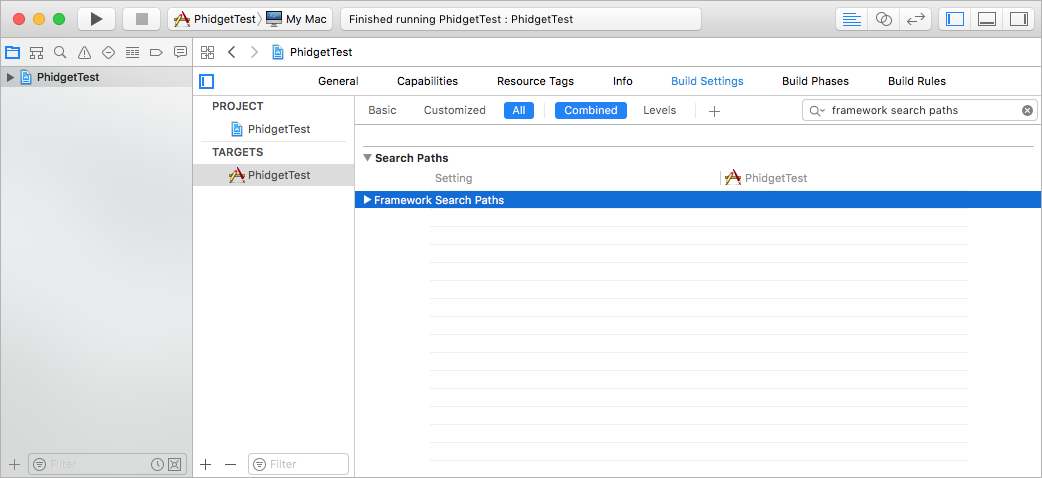The width and height of the screenshot is (1042, 478).
Task: Click the build settings search field
Action: (x=920, y=110)
